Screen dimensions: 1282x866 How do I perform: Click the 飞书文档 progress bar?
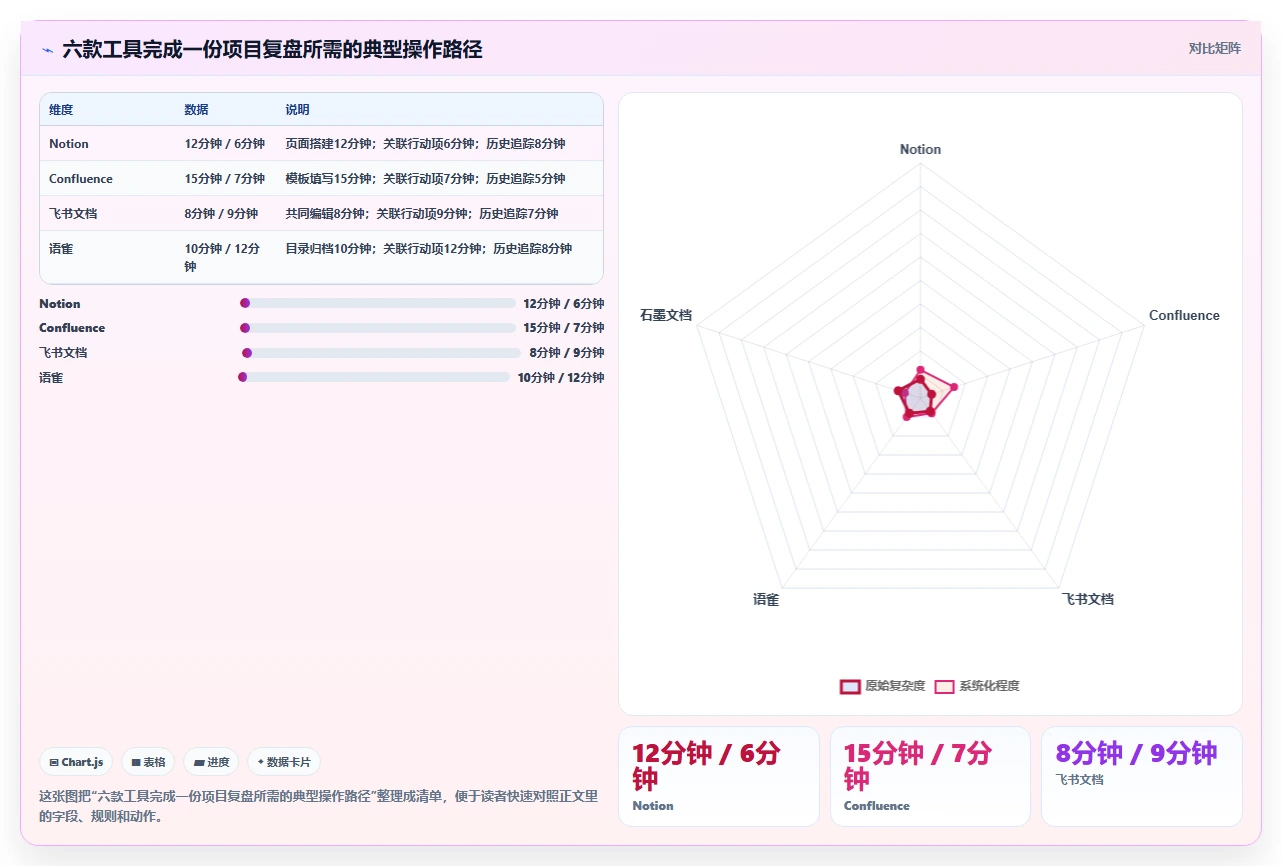382,352
